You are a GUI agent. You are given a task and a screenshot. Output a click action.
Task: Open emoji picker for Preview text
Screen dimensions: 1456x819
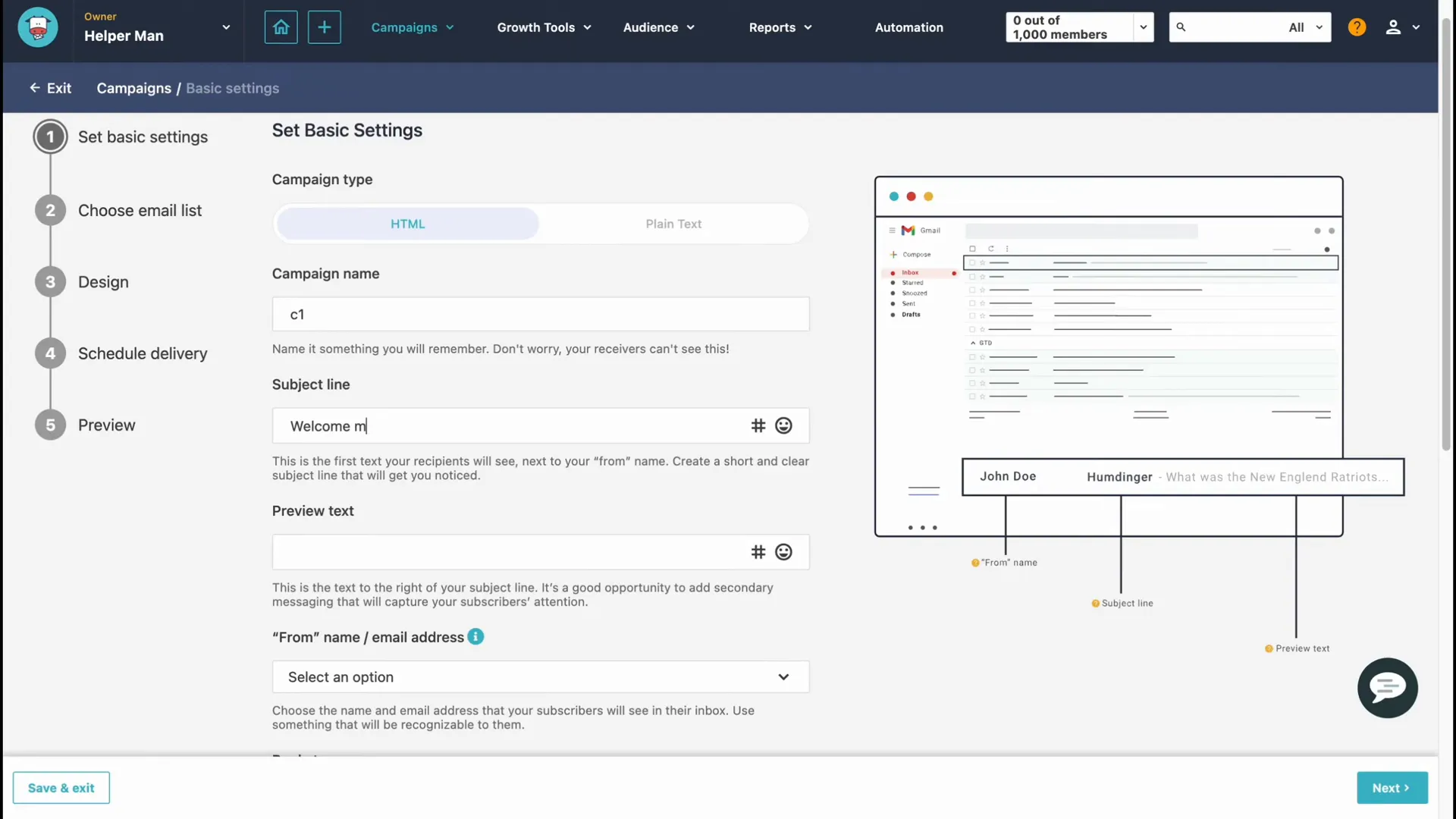[783, 552]
